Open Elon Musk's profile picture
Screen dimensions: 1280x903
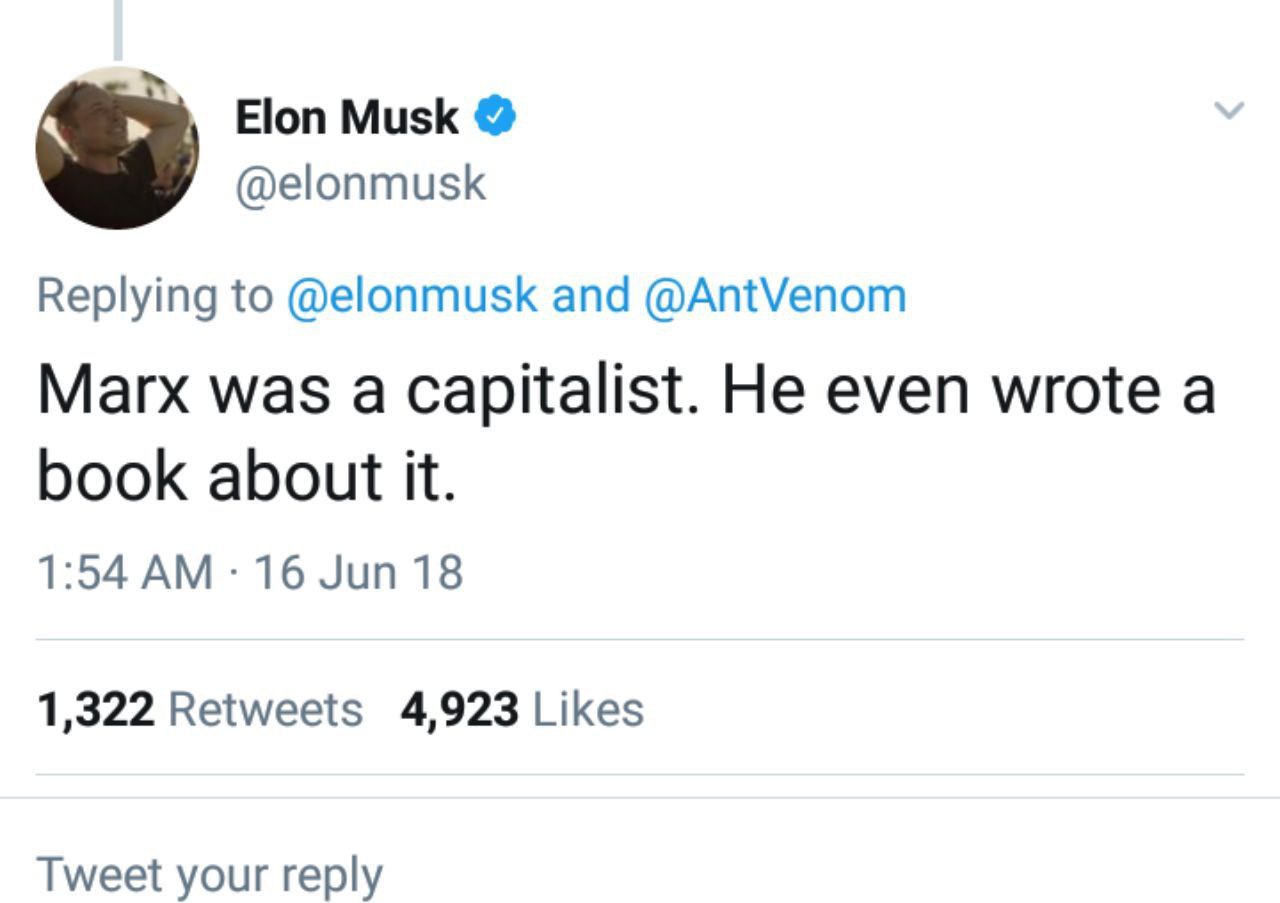(x=117, y=148)
